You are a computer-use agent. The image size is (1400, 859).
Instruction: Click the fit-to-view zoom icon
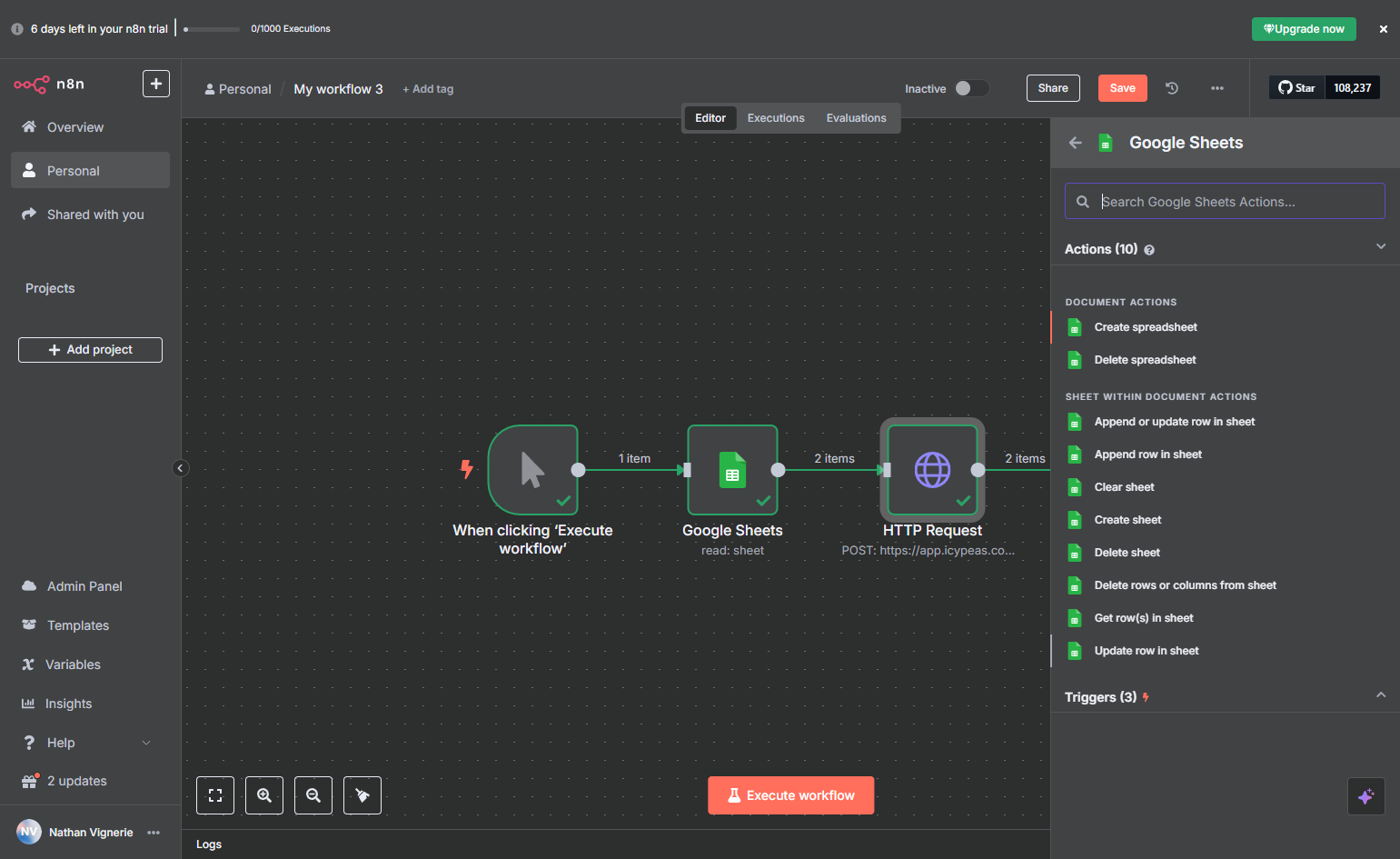pyautogui.click(x=215, y=795)
